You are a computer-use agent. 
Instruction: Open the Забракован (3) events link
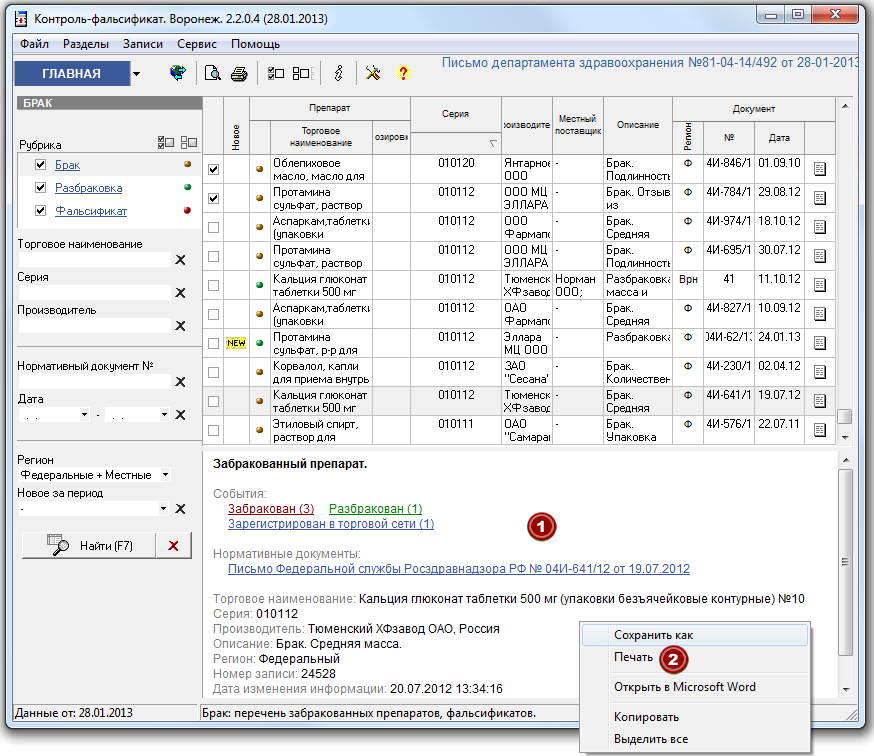271,508
